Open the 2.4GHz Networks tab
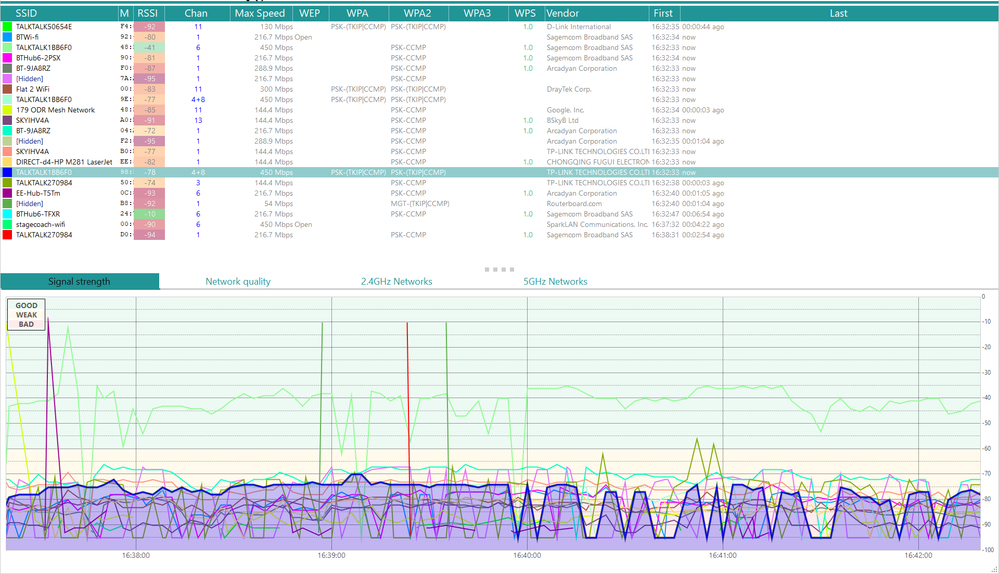This screenshot has height=574, width=999. tap(397, 282)
